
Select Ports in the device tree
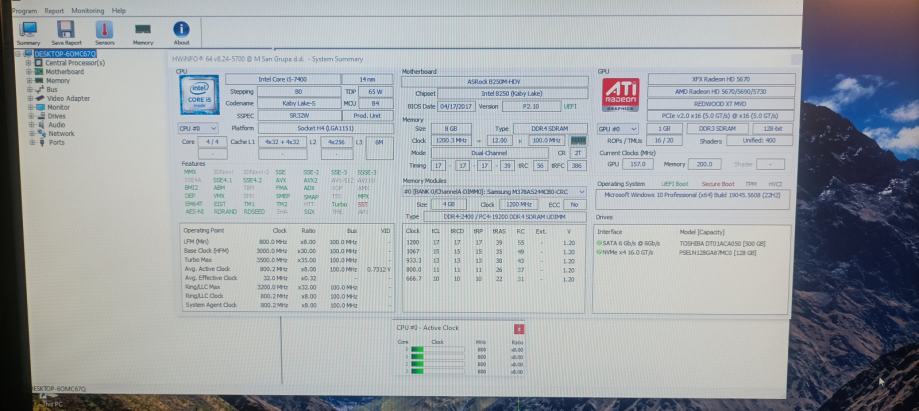point(57,142)
